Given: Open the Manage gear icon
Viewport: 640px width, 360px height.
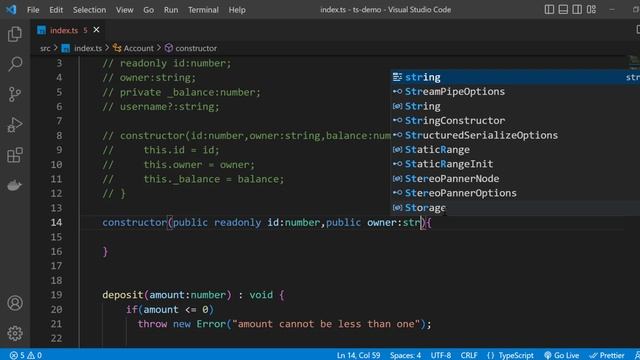Looking at the screenshot, I should [x=15, y=333].
